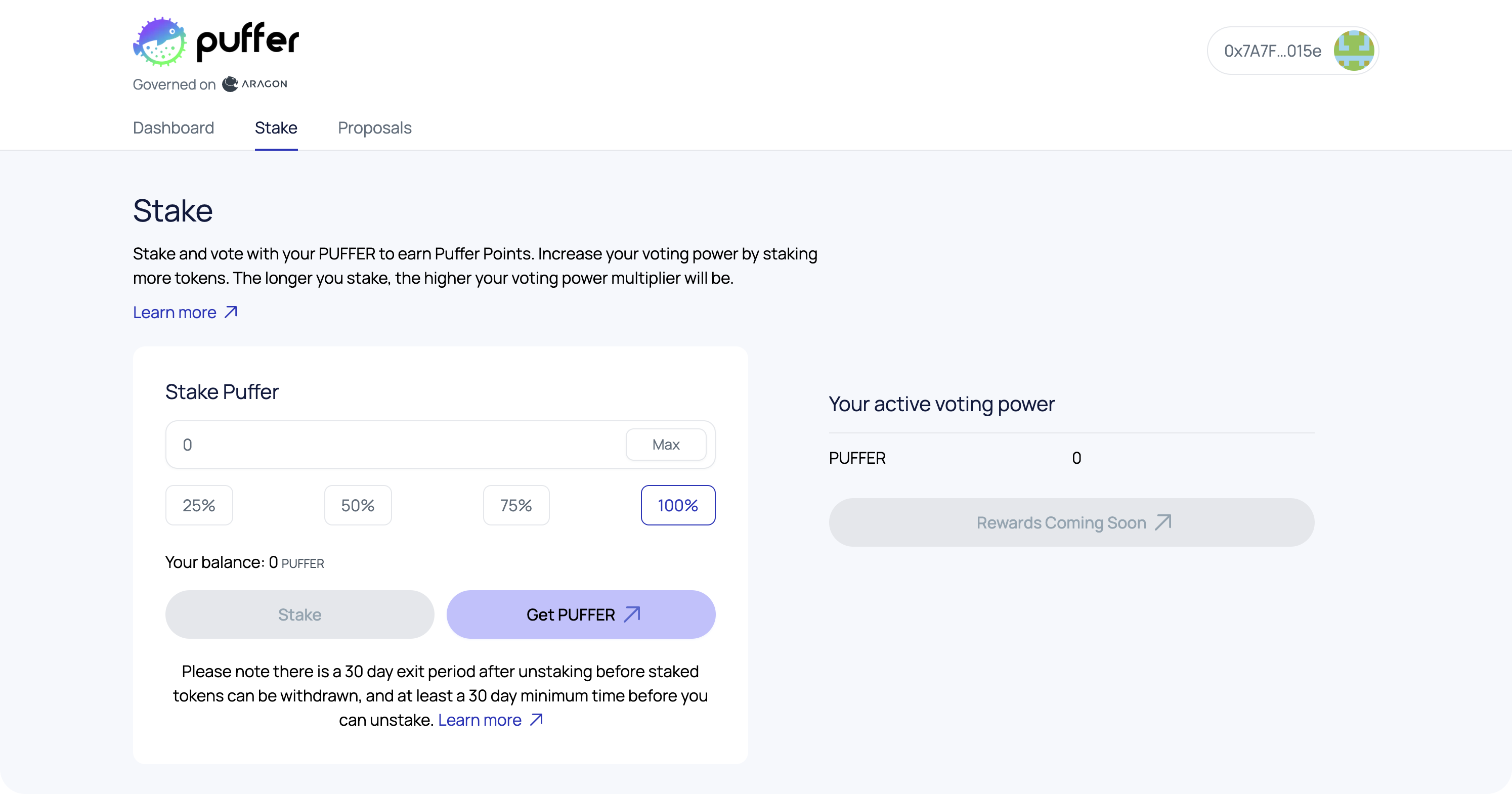Select the 75% stake amount option
The image size is (1512, 794).
(x=516, y=505)
